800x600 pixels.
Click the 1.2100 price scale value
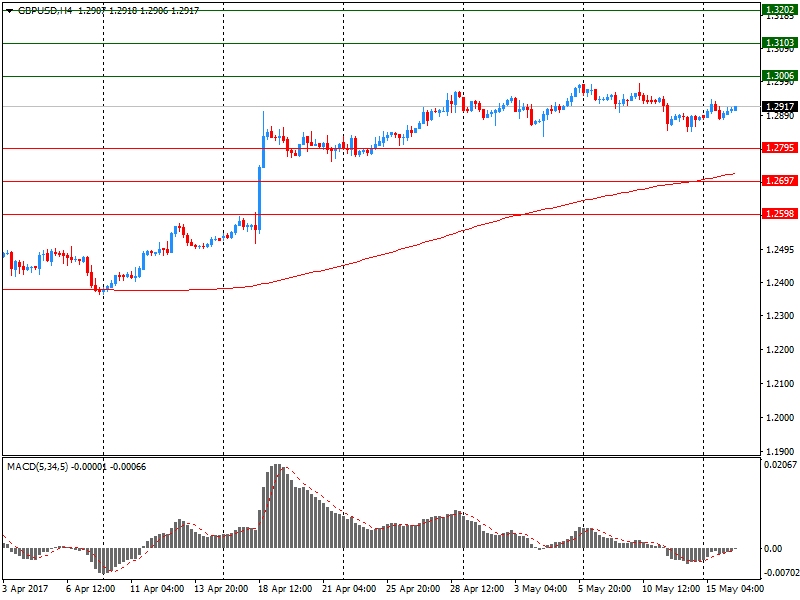point(780,384)
